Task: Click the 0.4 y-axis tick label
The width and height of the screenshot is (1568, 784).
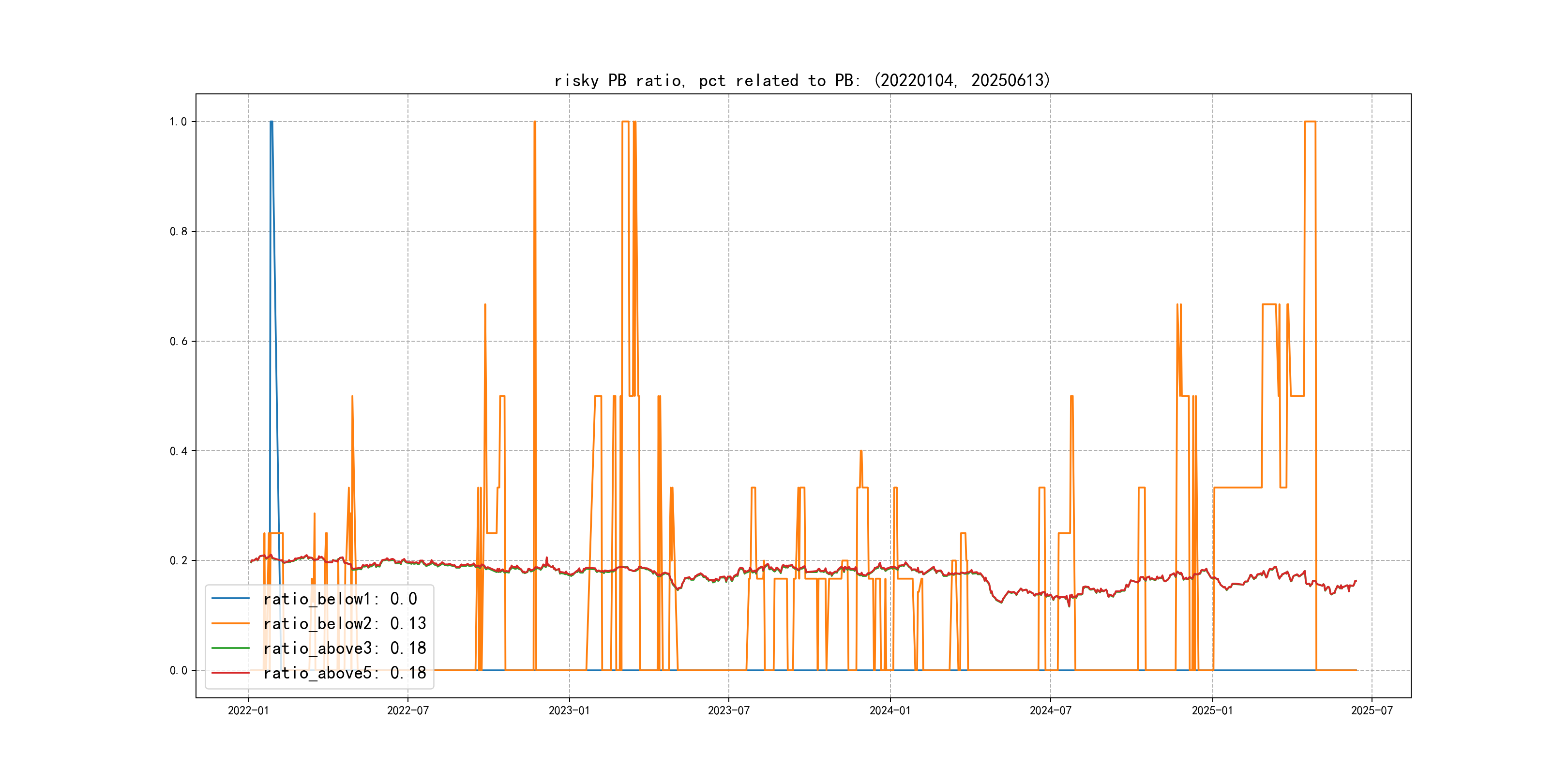Action: tap(179, 451)
